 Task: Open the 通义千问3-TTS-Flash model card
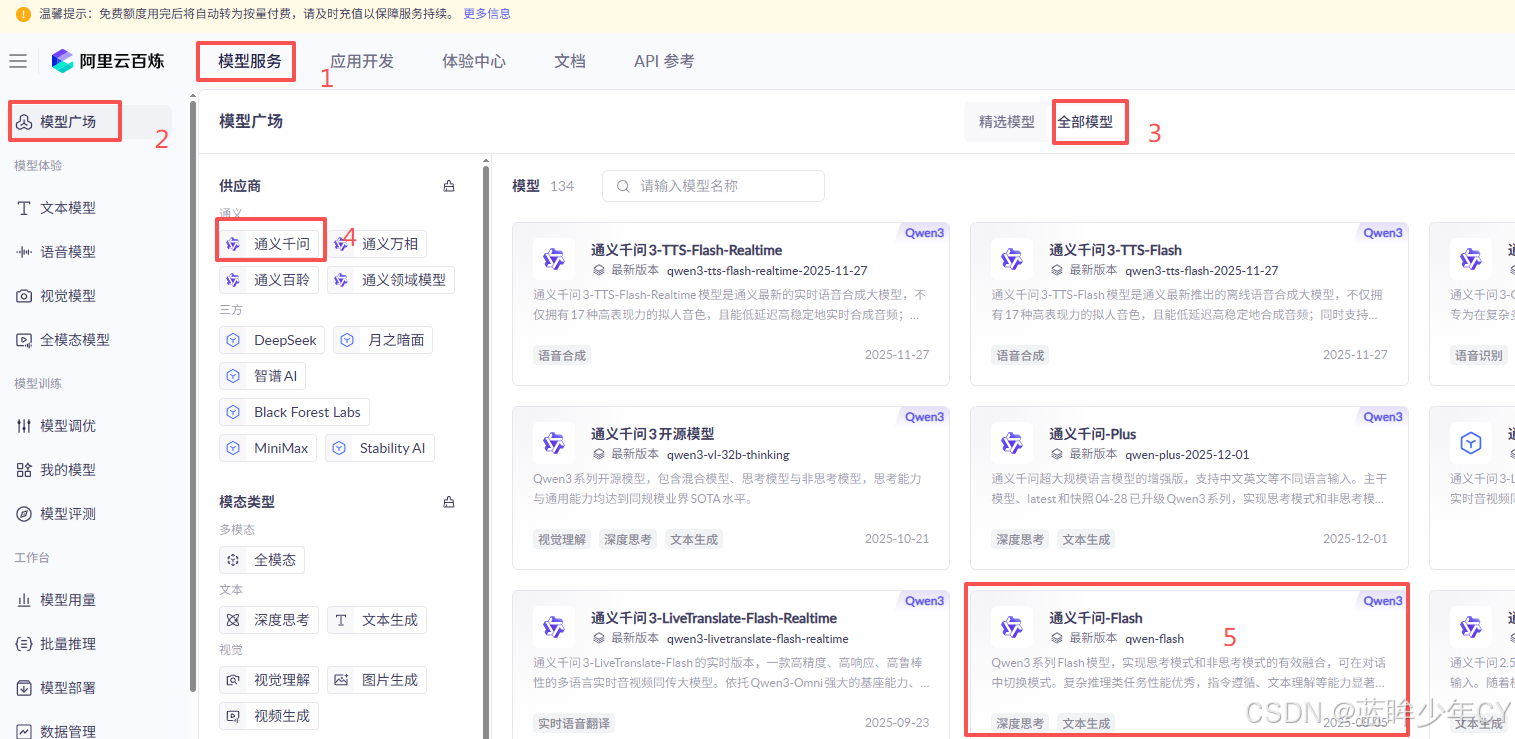pos(1189,304)
